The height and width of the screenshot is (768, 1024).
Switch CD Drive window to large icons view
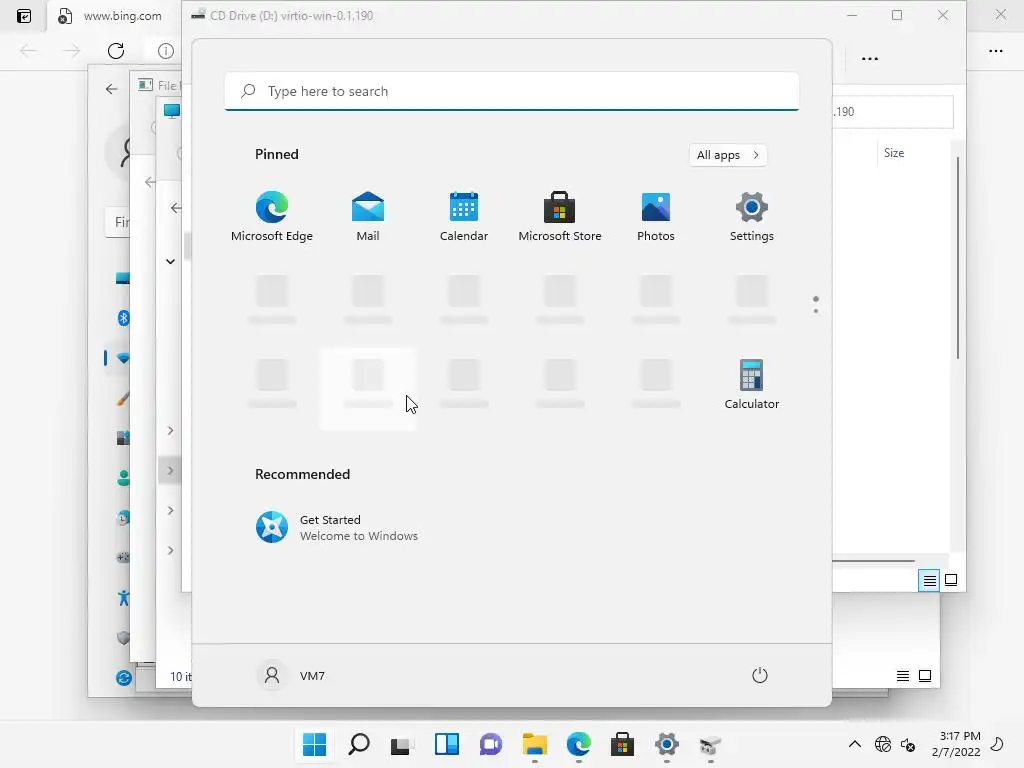click(x=951, y=580)
